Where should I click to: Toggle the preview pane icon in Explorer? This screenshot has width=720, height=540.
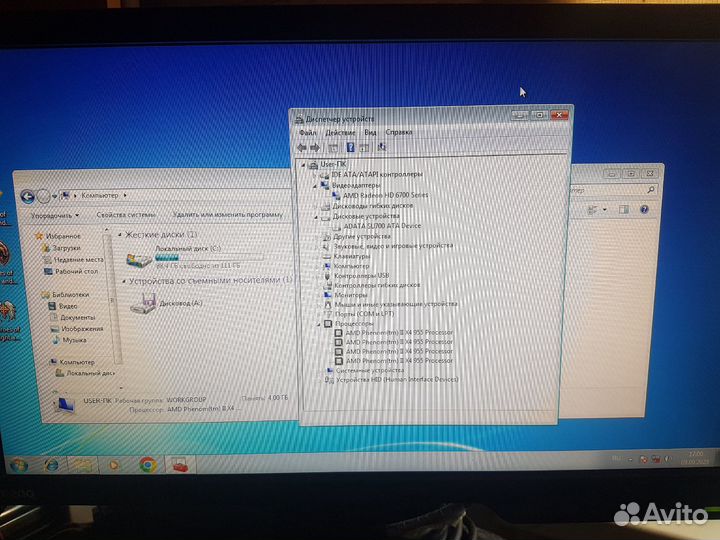click(623, 210)
